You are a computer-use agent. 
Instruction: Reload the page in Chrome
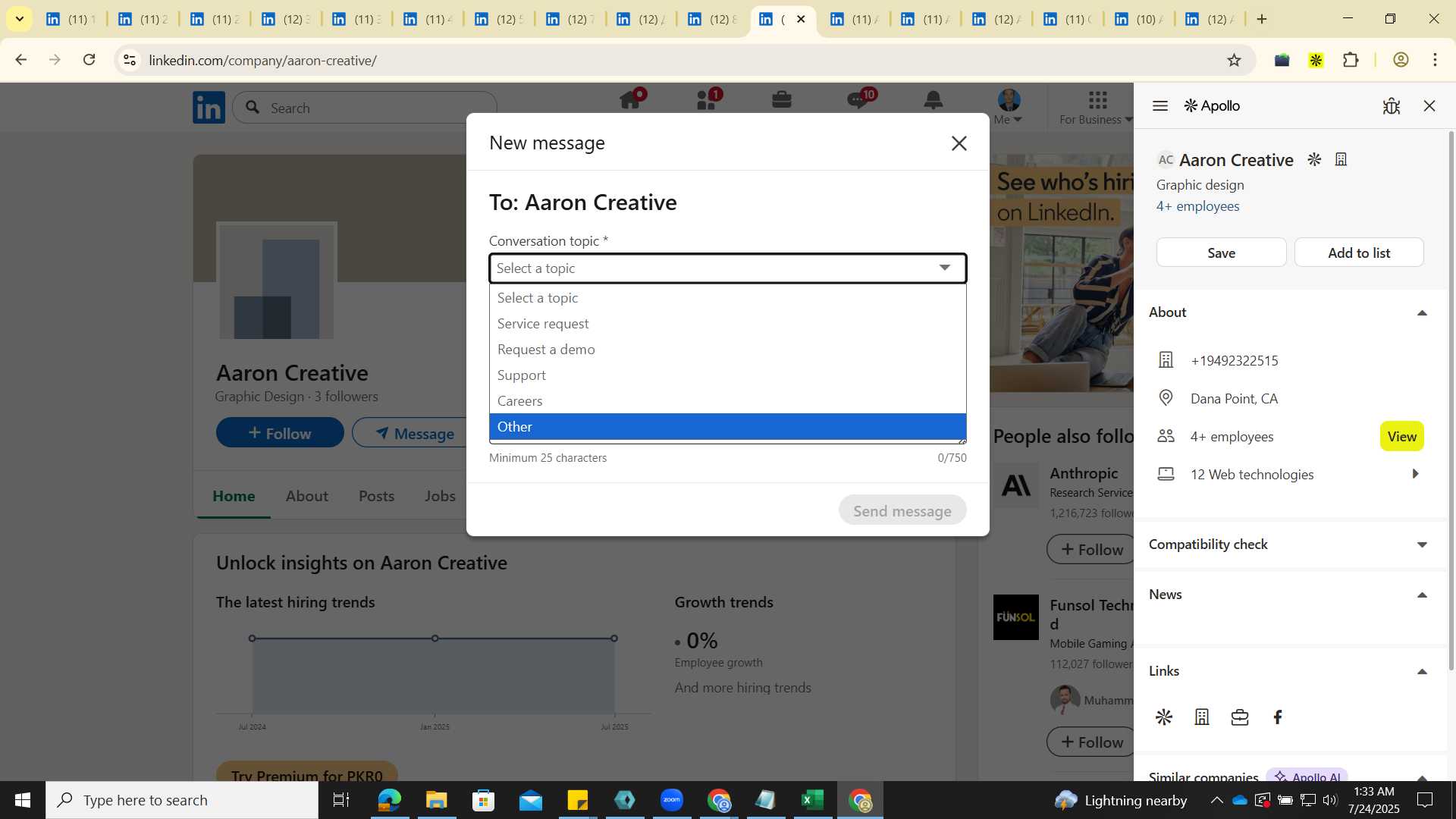click(89, 60)
